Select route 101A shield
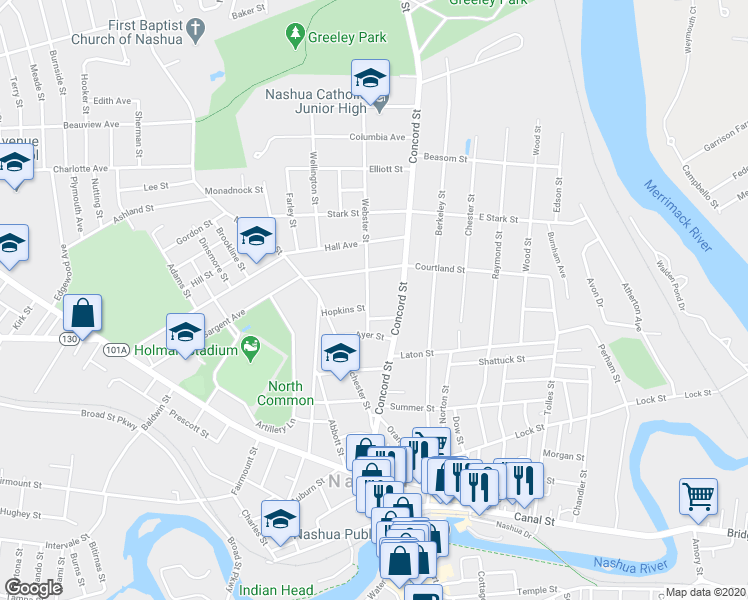 (116, 350)
